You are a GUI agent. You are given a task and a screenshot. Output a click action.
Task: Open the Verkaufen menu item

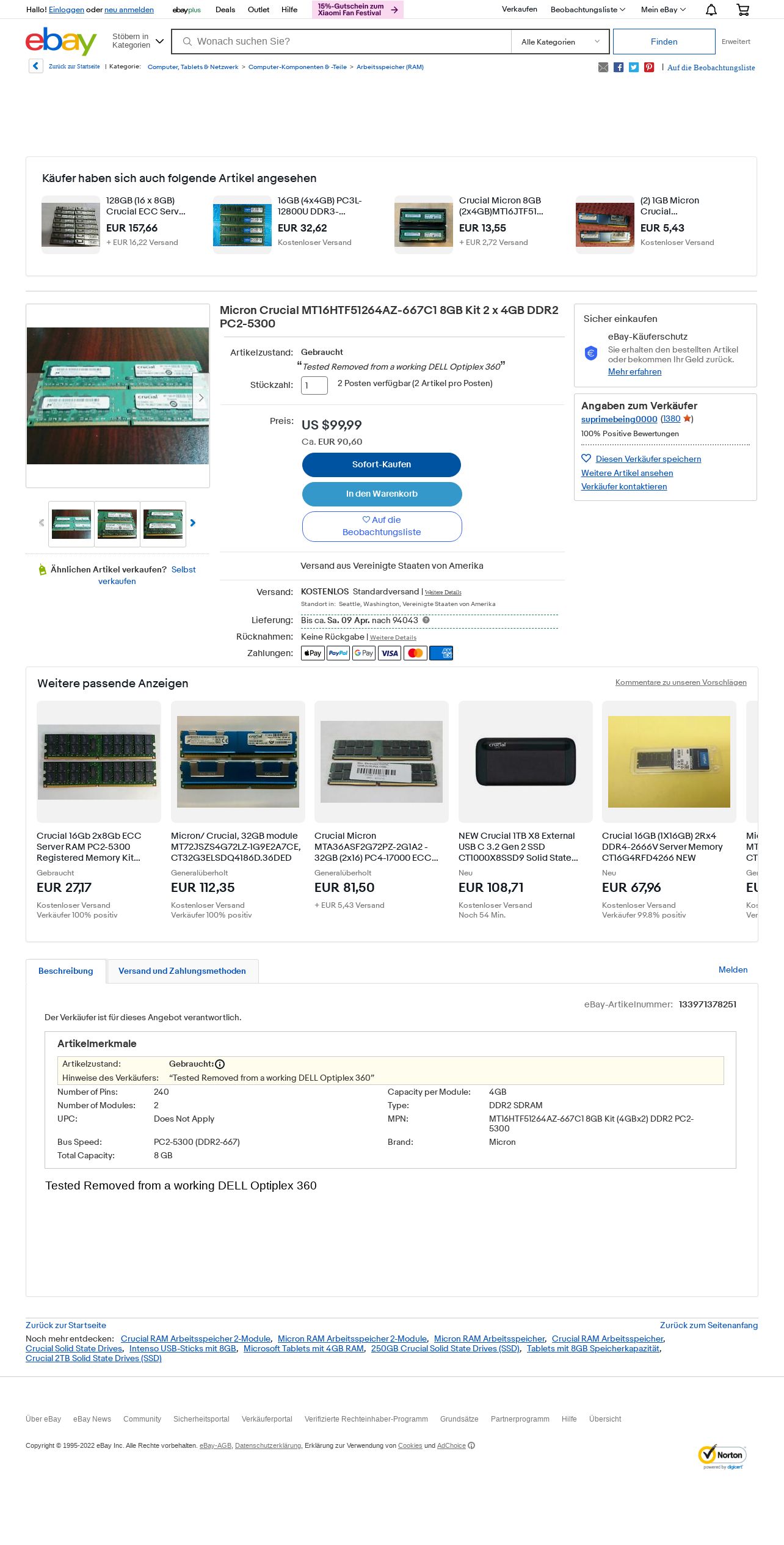tap(520, 9)
